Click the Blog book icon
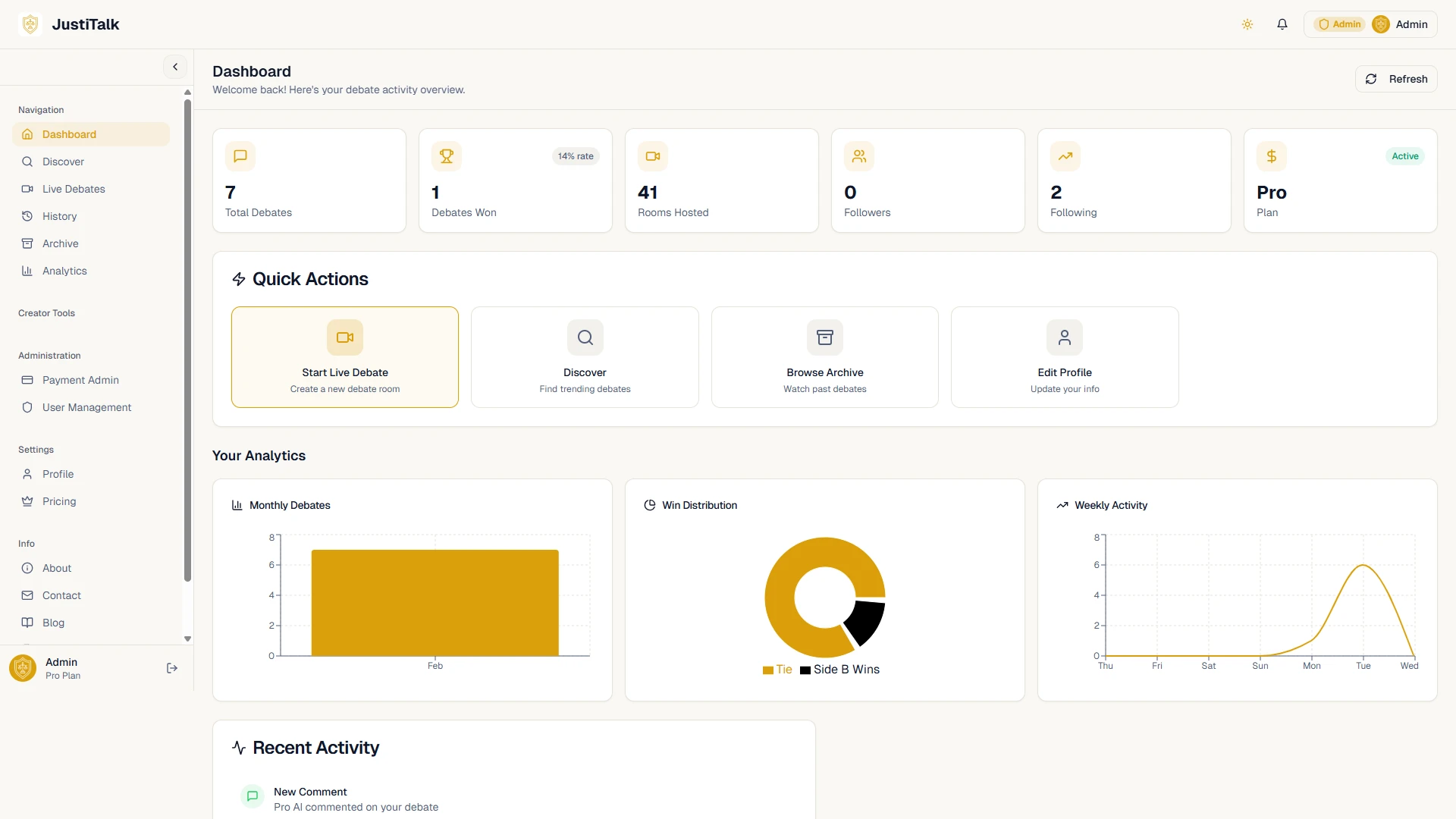Screen dimensions: 1456x819 click(27, 623)
